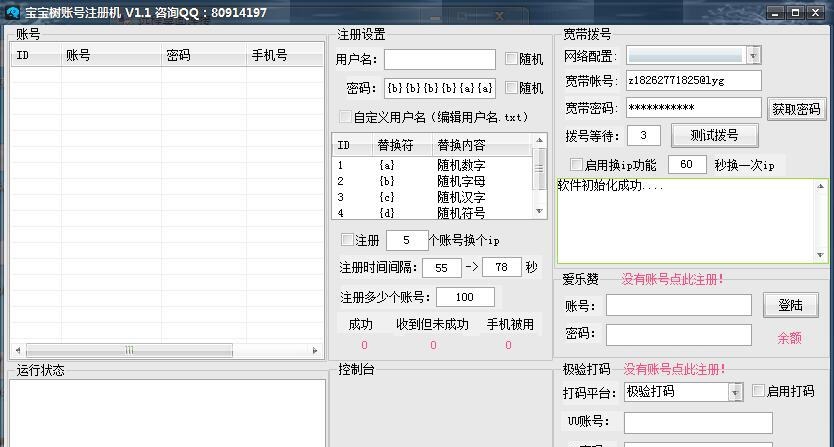Viewport: 834px width, 447px height.
Task: Click left arrow of 账号 list scrollbar
Action: tap(18, 350)
